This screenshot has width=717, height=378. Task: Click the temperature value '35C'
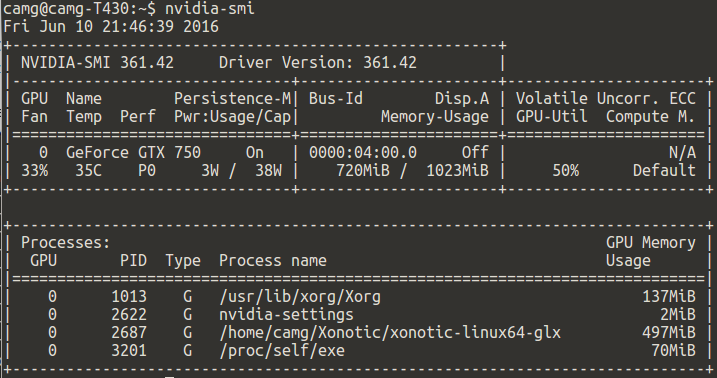89,170
